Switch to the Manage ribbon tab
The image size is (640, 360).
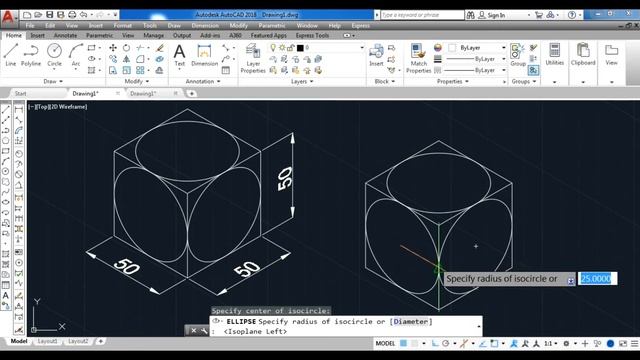[153, 36]
